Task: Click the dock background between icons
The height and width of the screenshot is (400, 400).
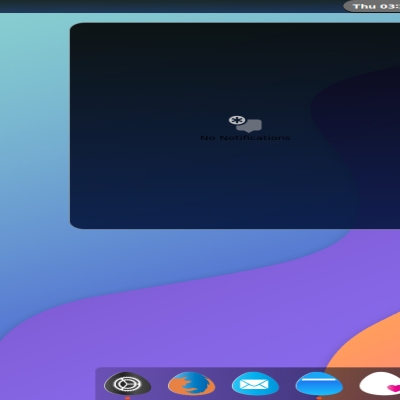Action: pyautogui.click(x=159, y=384)
